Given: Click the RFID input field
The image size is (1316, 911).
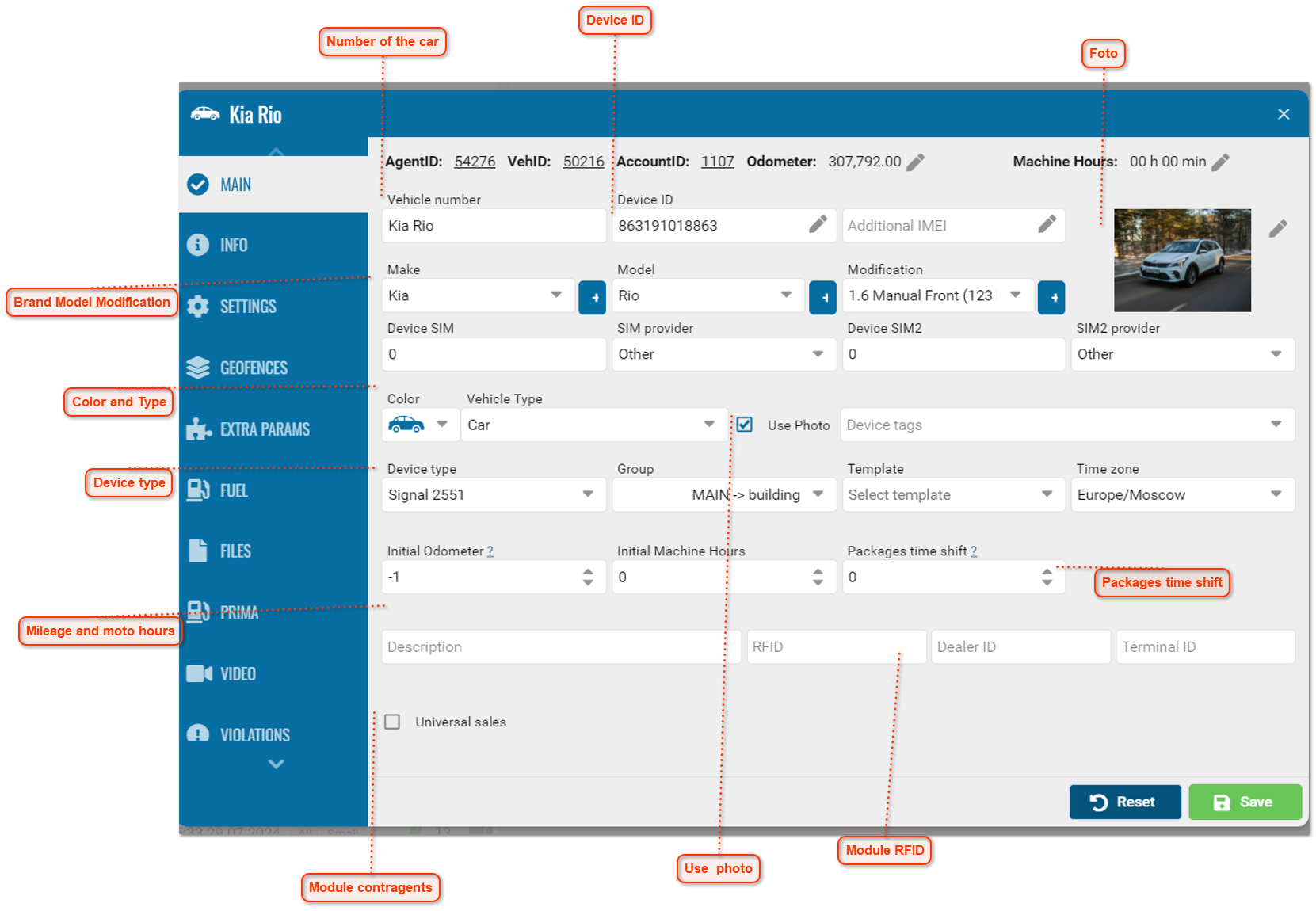Looking at the screenshot, I should tap(836, 646).
